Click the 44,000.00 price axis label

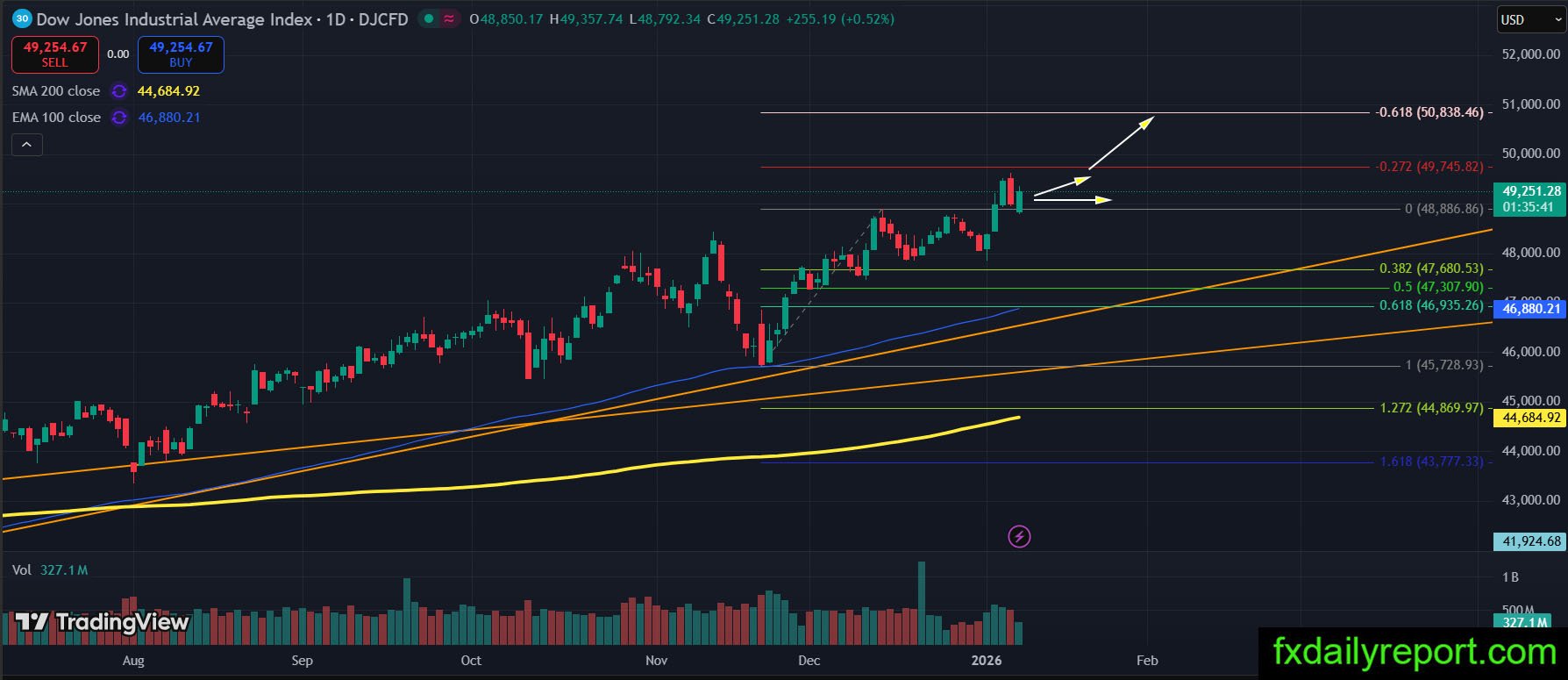point(1531,451)
